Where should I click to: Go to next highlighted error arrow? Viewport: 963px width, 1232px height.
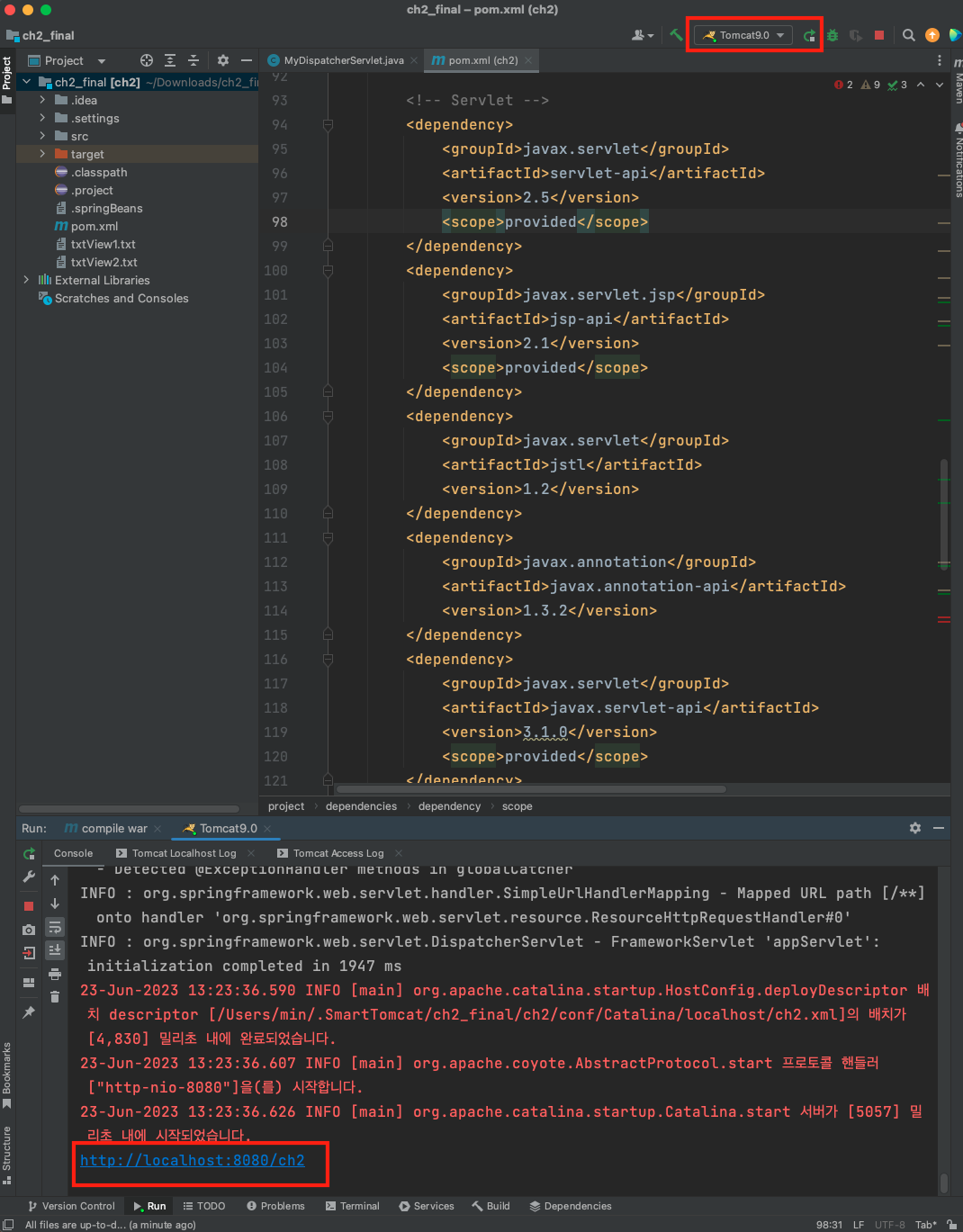click(939, 85)
